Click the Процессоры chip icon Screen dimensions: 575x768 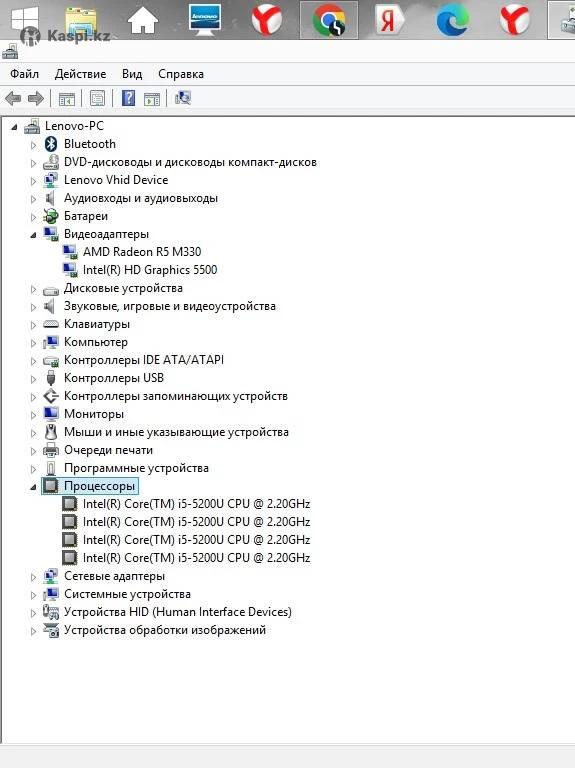(x=50, y=486)
